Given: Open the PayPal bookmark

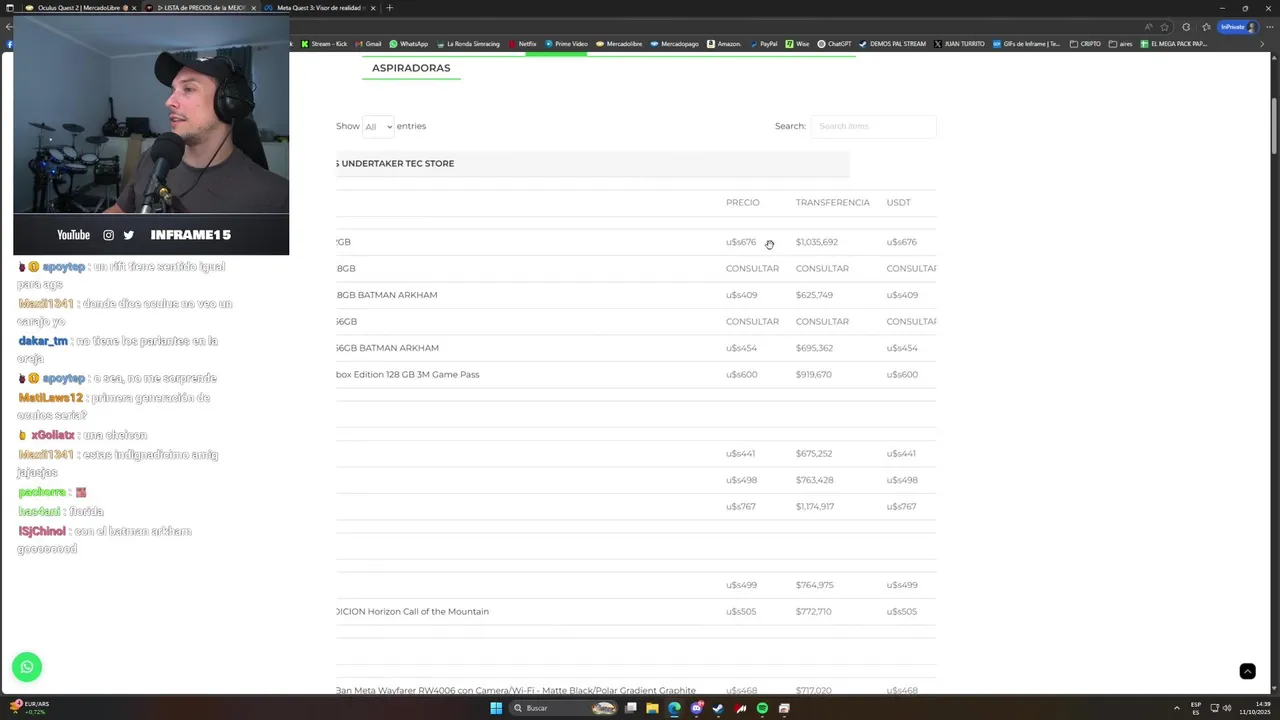Looking at the screenshot, I should (764, 44).
